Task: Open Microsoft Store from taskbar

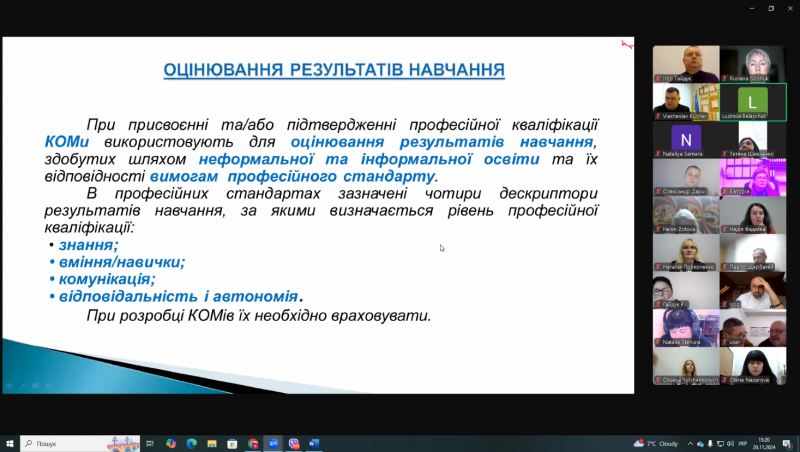Action: point(232,443)
